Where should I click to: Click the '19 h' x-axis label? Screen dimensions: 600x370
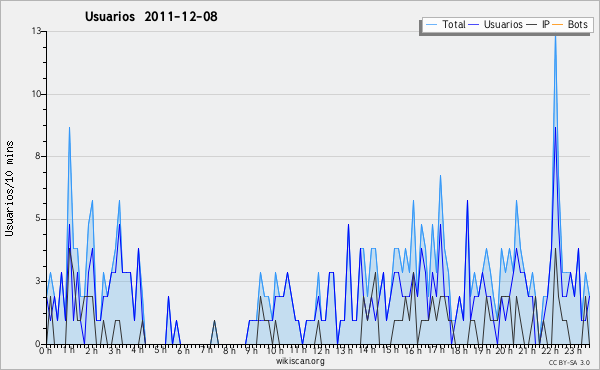click(482, 350)
